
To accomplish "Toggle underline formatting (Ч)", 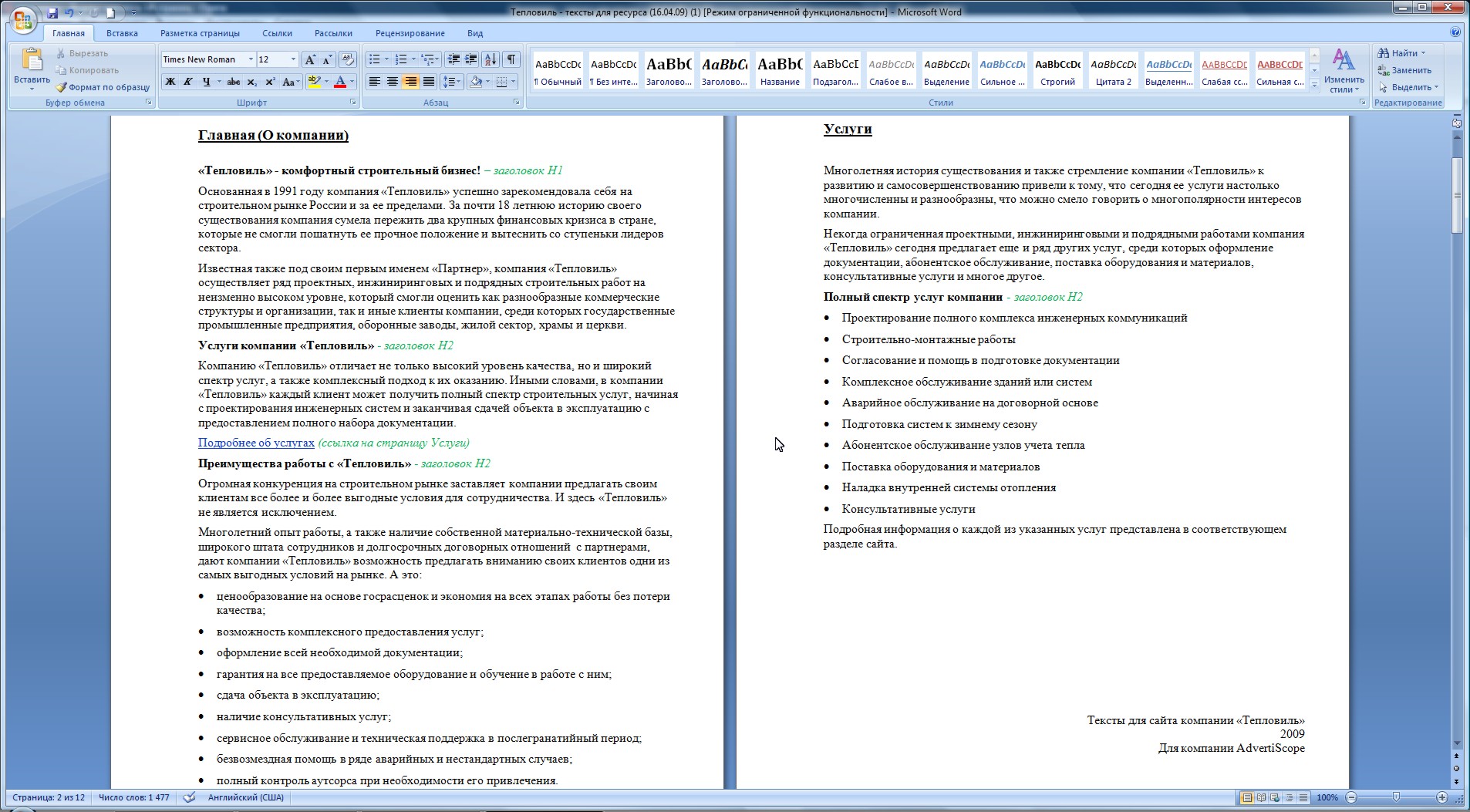I will 206,82.
